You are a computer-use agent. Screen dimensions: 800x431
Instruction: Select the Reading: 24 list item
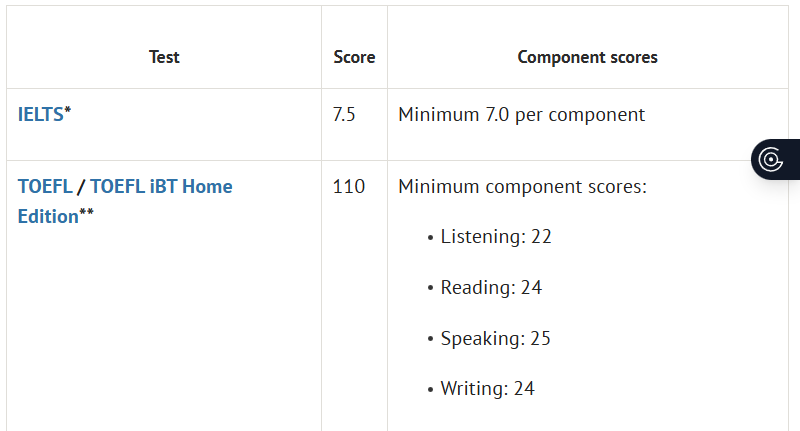[491, 288]
